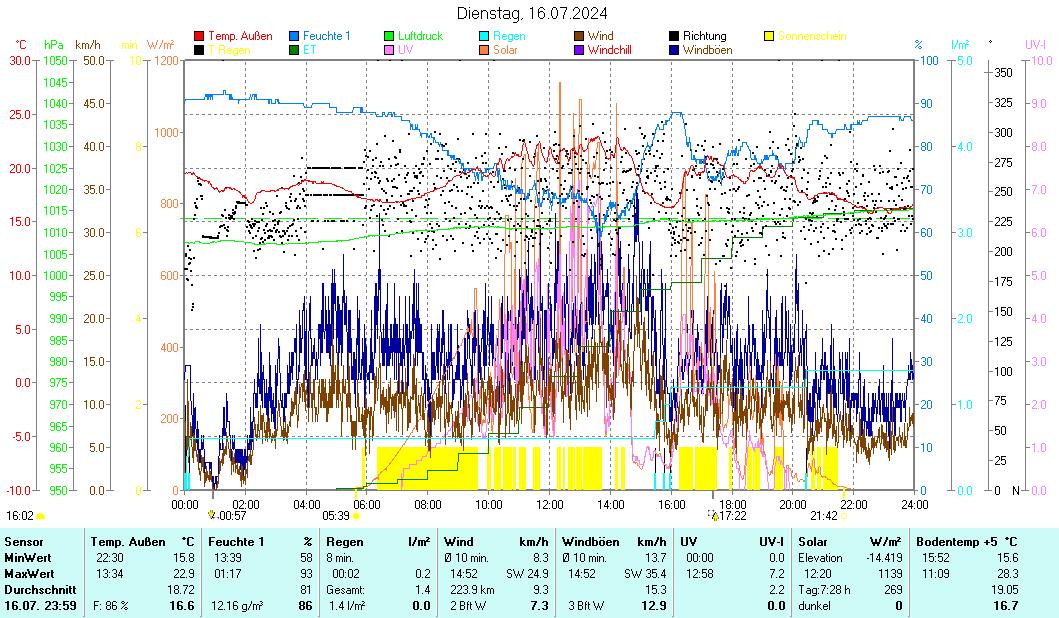Click the green Luftdruck legend square
1059x618 pixels.
pyautogui.click(x=389, y=36)
